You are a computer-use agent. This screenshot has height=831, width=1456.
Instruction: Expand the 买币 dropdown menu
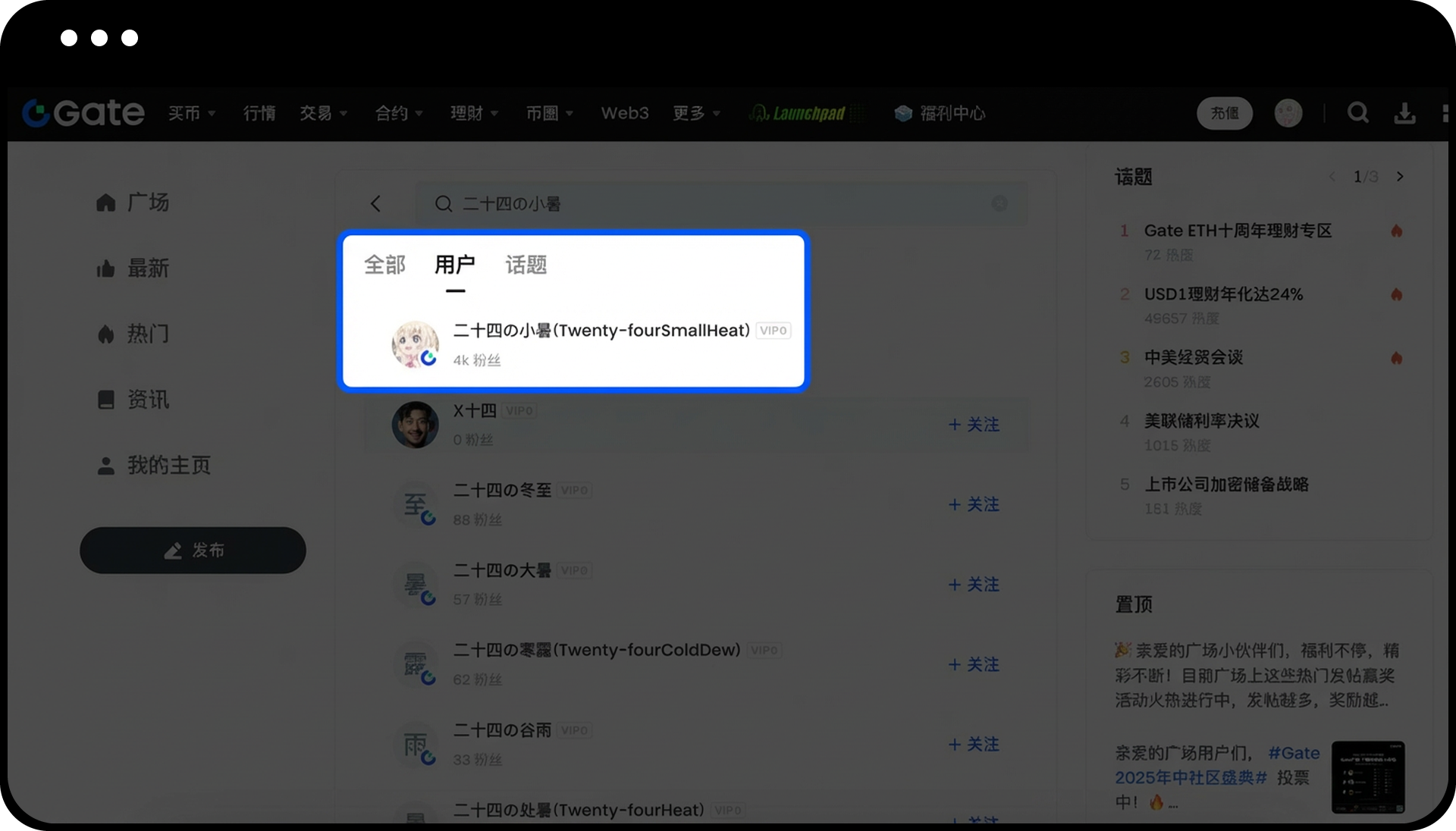pos(192,113)
